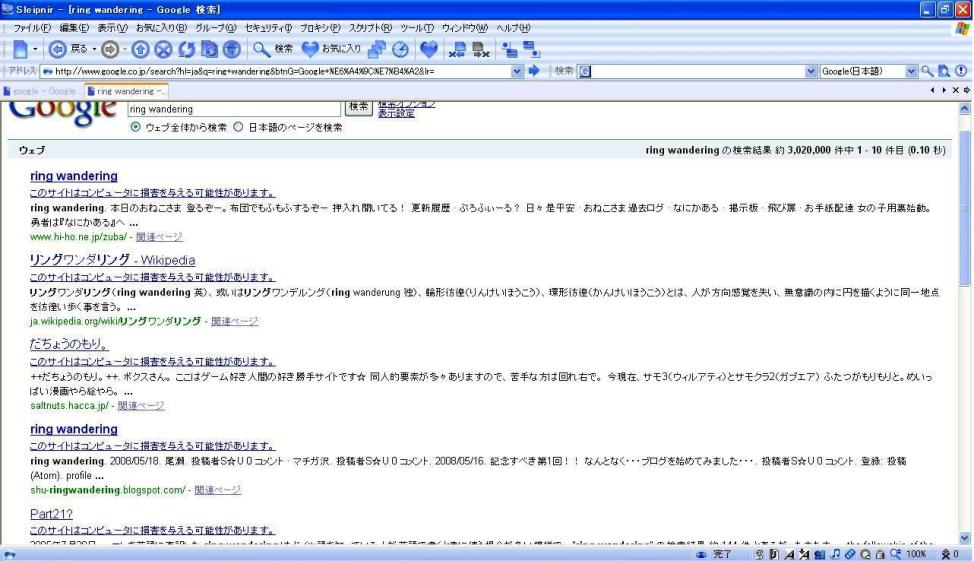Open 関連ページ link for saltnuts.hacca.jp

pyautogui.click(x=141, y=406)
